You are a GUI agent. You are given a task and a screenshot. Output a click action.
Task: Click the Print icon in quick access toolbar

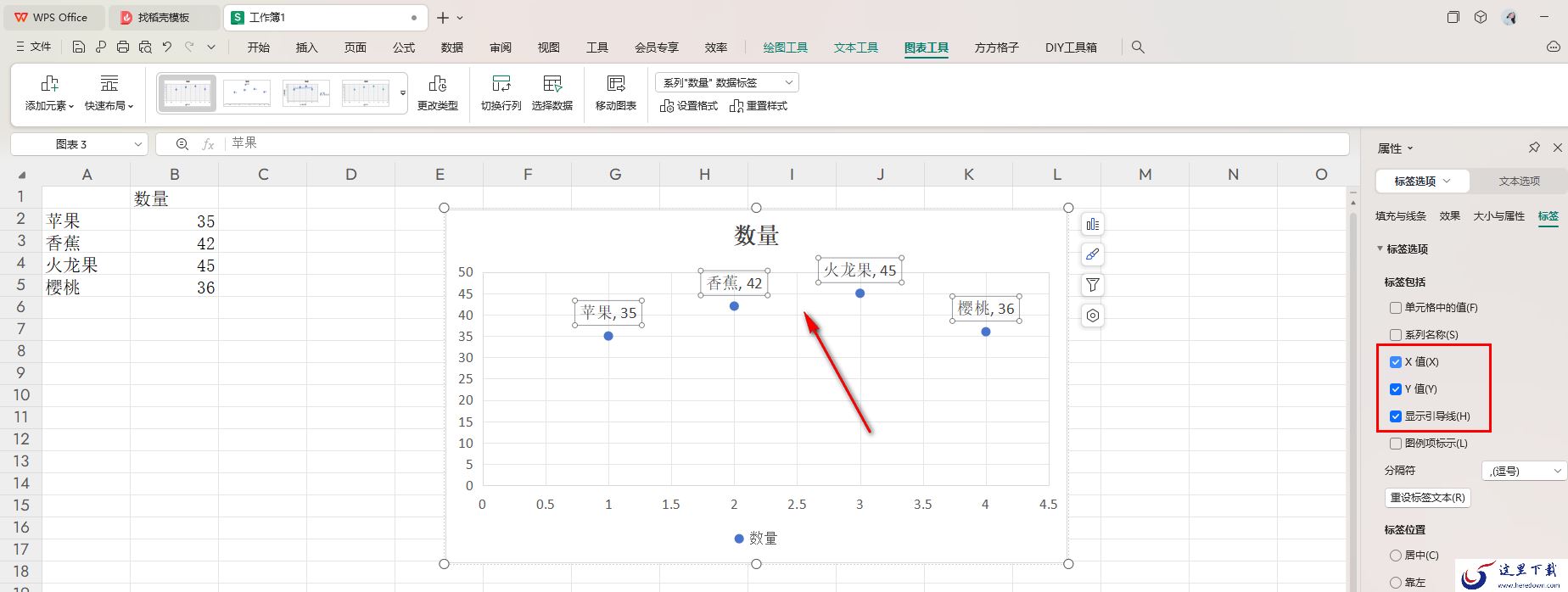click(x=123, y=47)
